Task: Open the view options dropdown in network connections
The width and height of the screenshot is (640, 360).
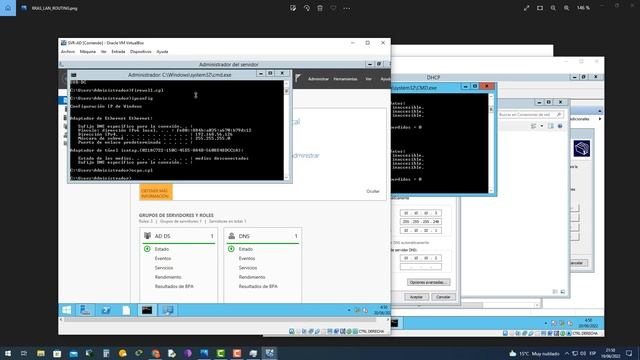Action: [542, 126]
